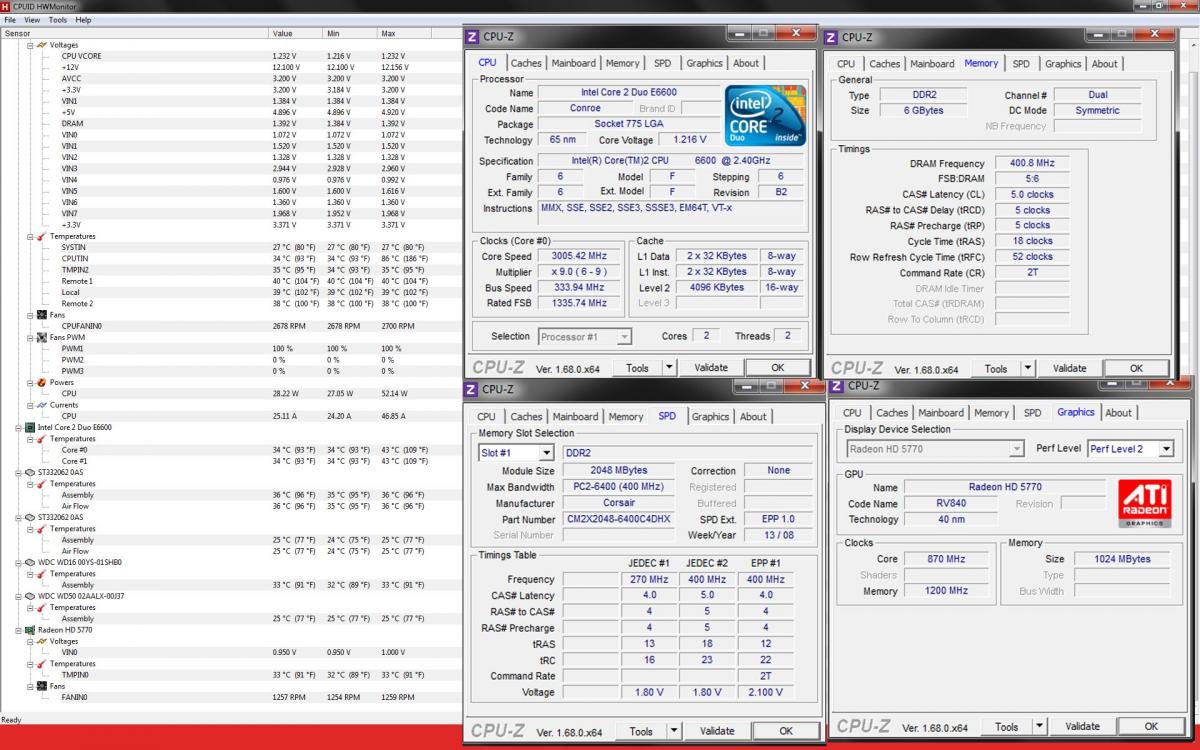Image resolution: width=1200 pixels, height=750 pixels.
Task: Select the CPUTIN temperature row
Action: 230,259
